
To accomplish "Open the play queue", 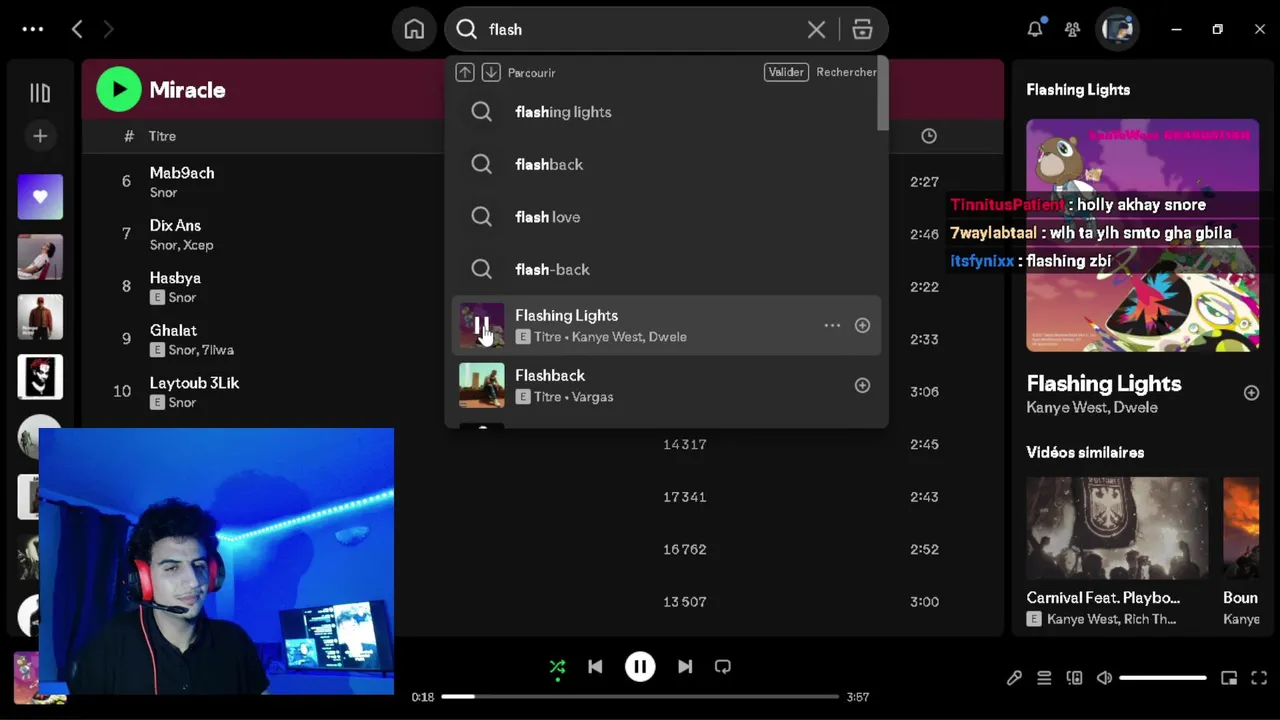I will tap(1044, 678).
